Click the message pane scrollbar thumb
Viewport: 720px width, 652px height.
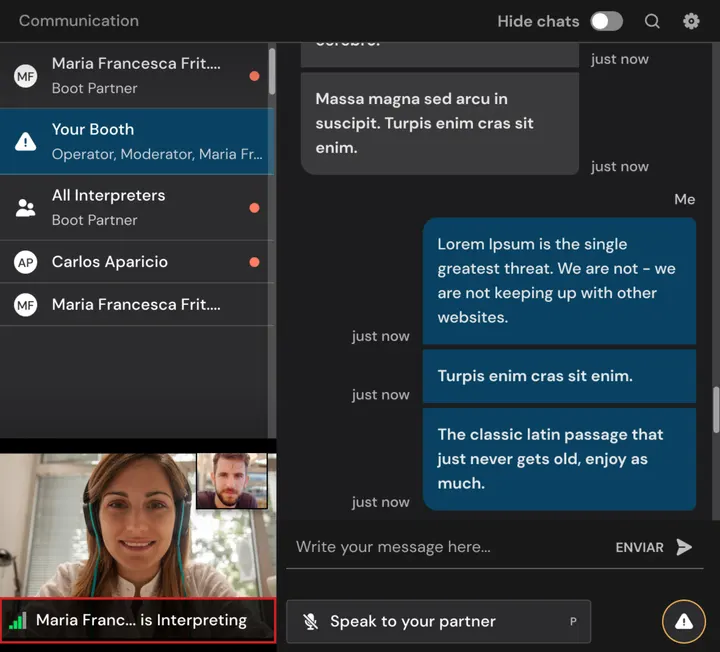pyautogui.click(x=715, y=410)
